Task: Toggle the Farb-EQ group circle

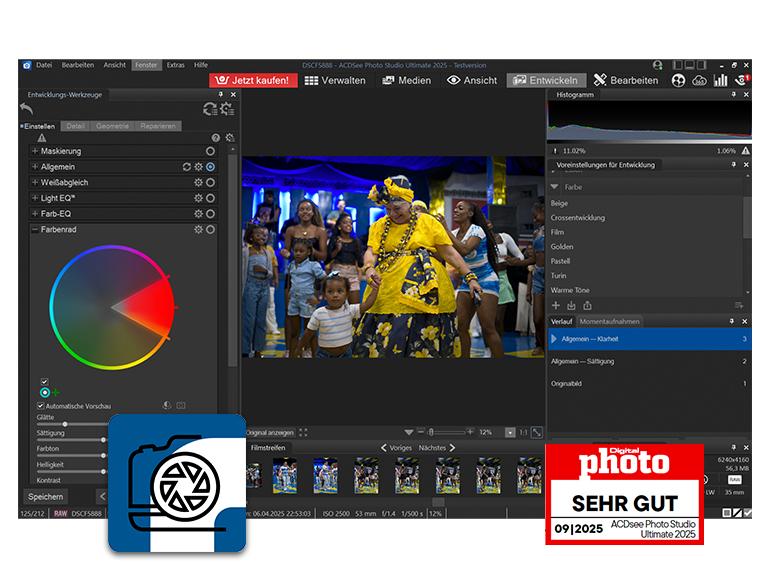Action: (210, 214)
